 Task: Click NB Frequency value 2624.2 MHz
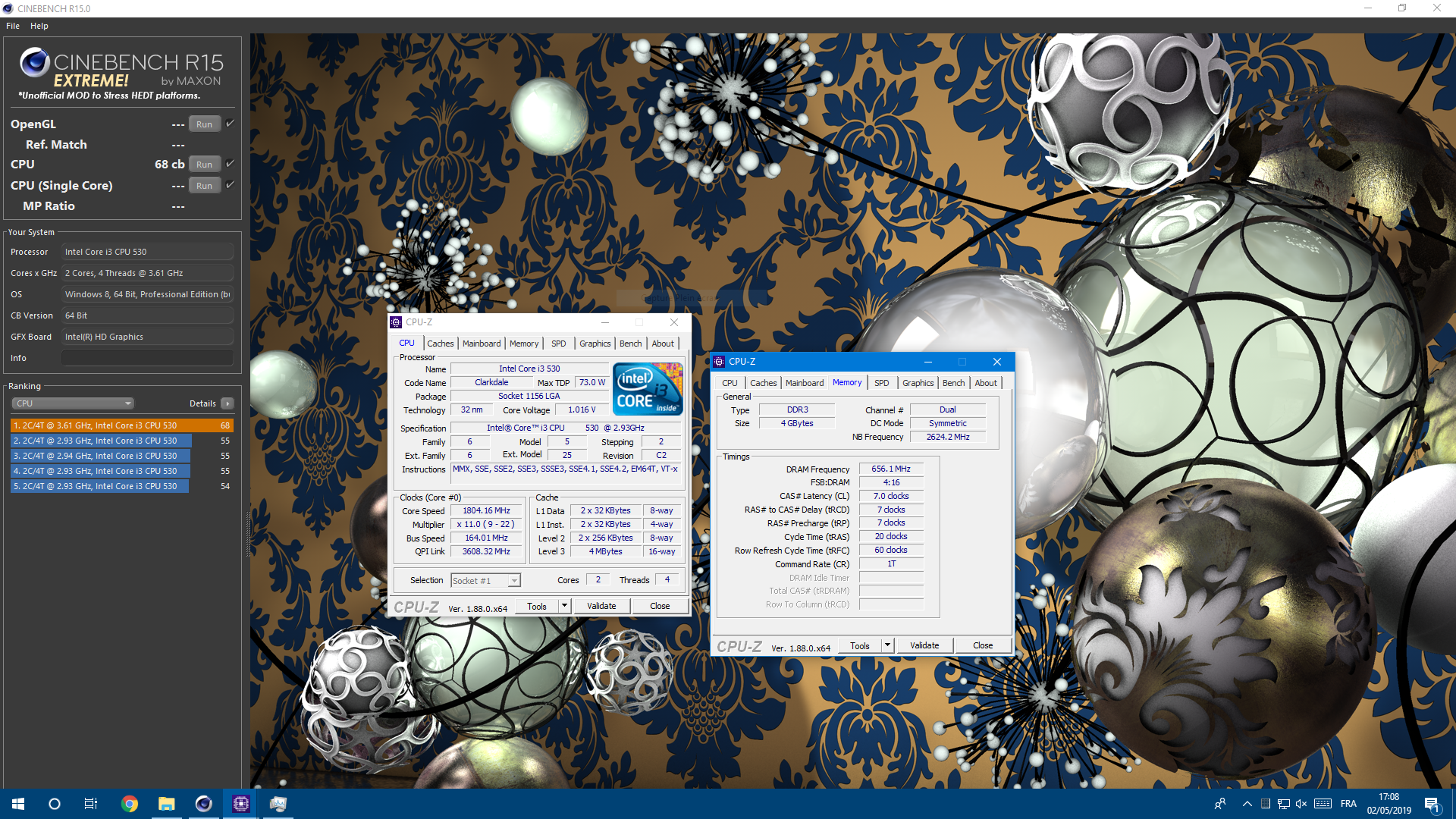pos(948,437)
